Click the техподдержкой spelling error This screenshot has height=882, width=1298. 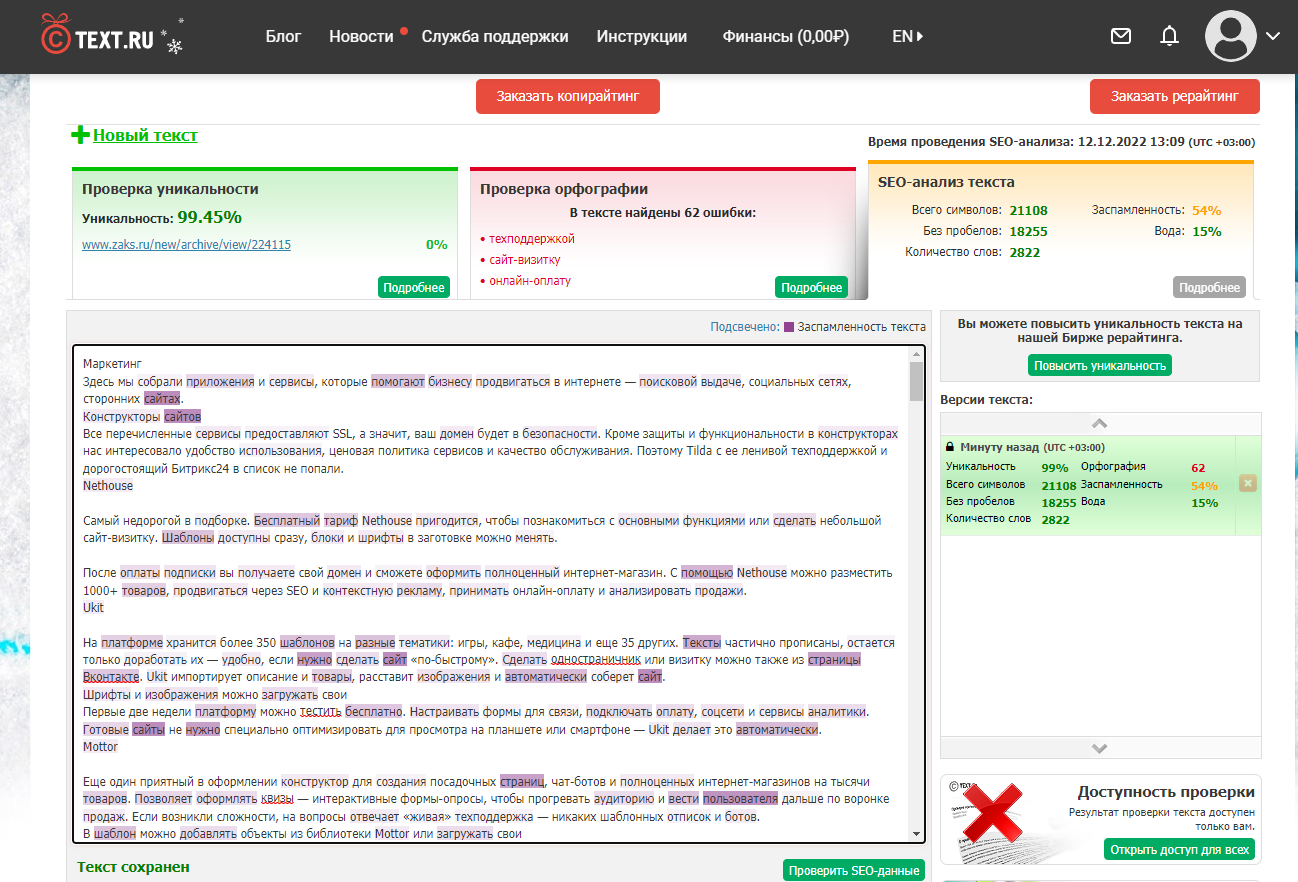[531, 239]
